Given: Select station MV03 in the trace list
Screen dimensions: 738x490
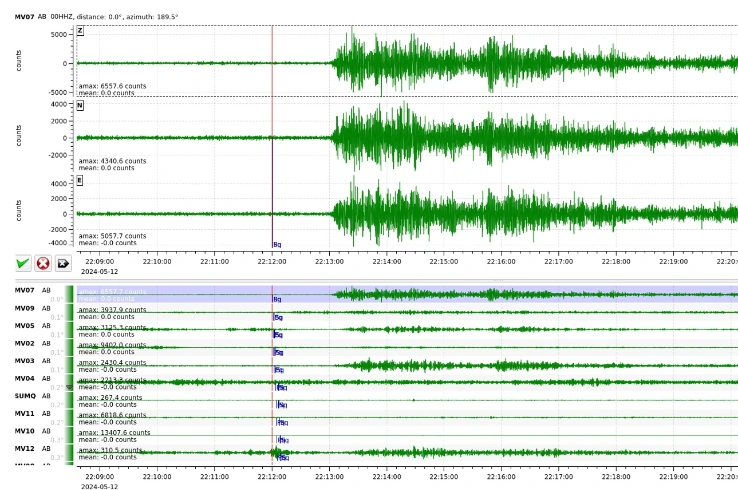Looking at the screenshot, I should click(25, 361).
